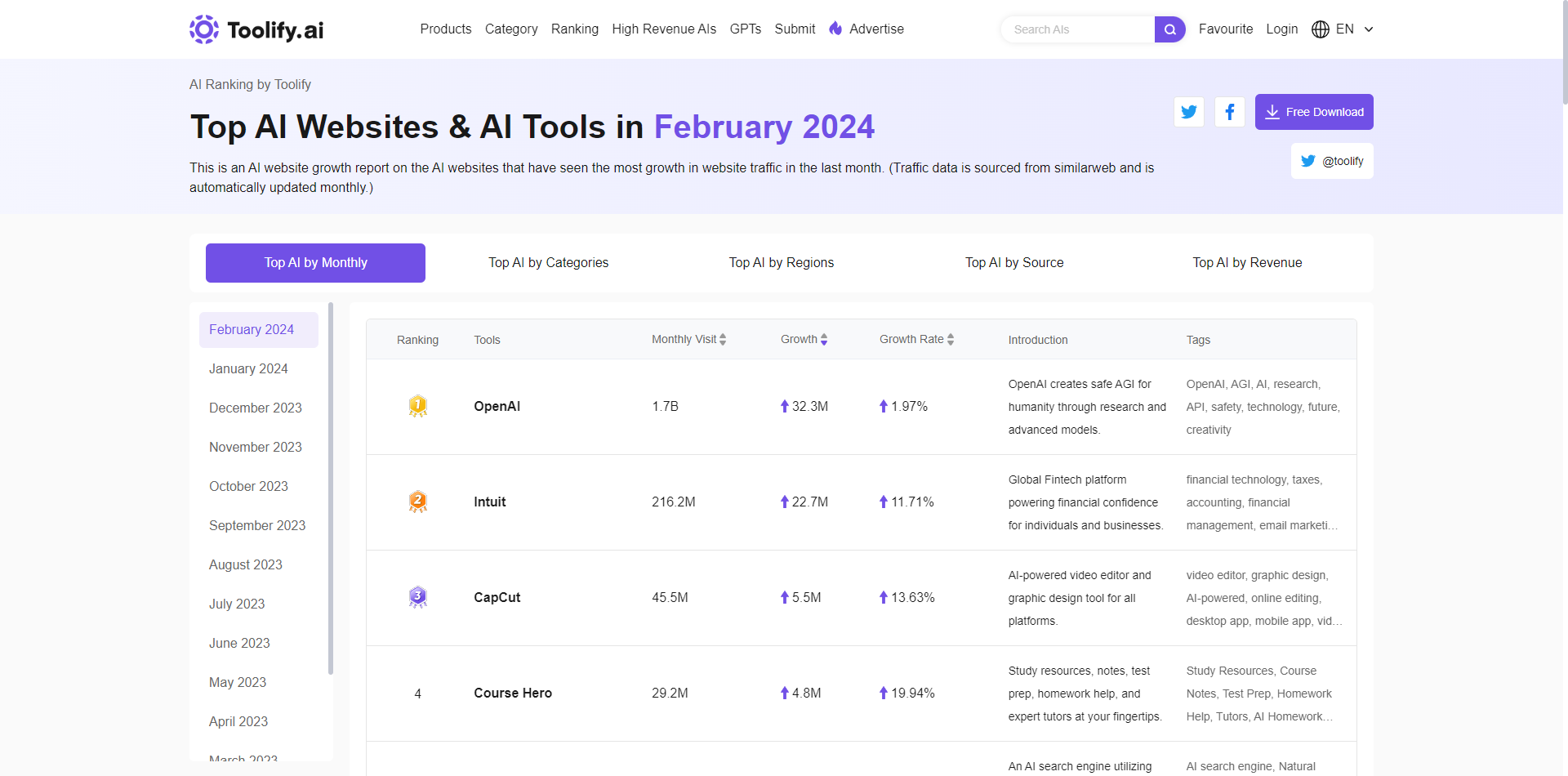Screen dimensions: 1568x776
Task: Click the orange rank 2 medal
Action: (x=418, y=502)
